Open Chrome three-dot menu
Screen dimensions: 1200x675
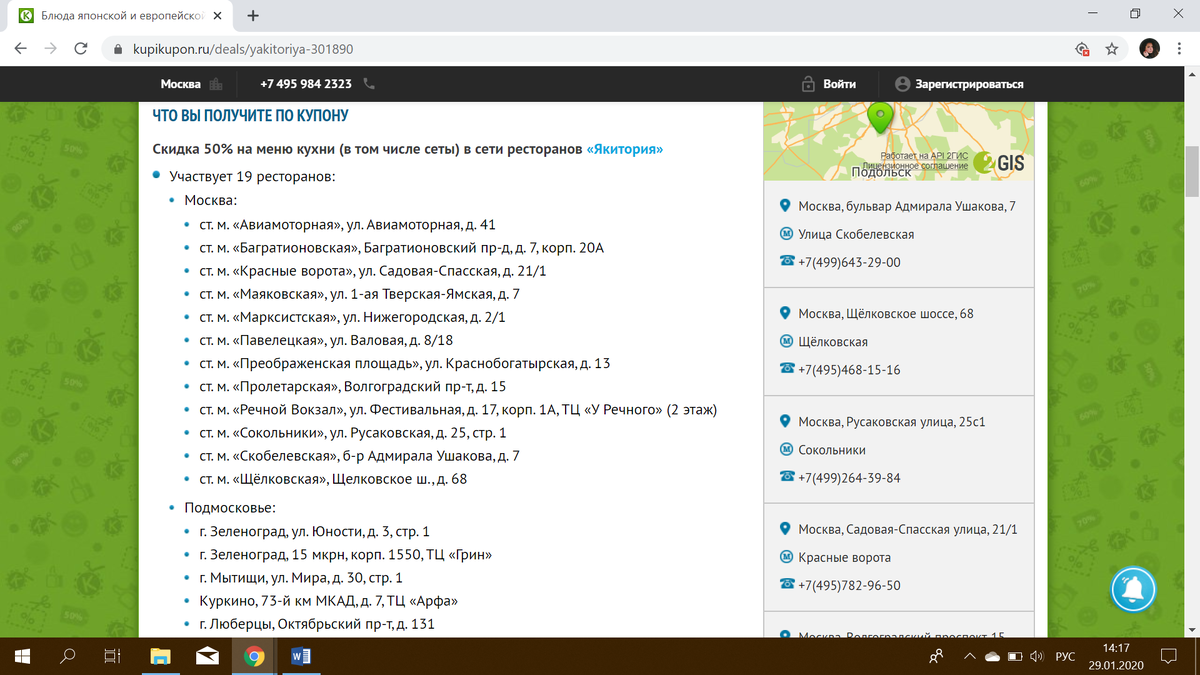point(1180,48)
